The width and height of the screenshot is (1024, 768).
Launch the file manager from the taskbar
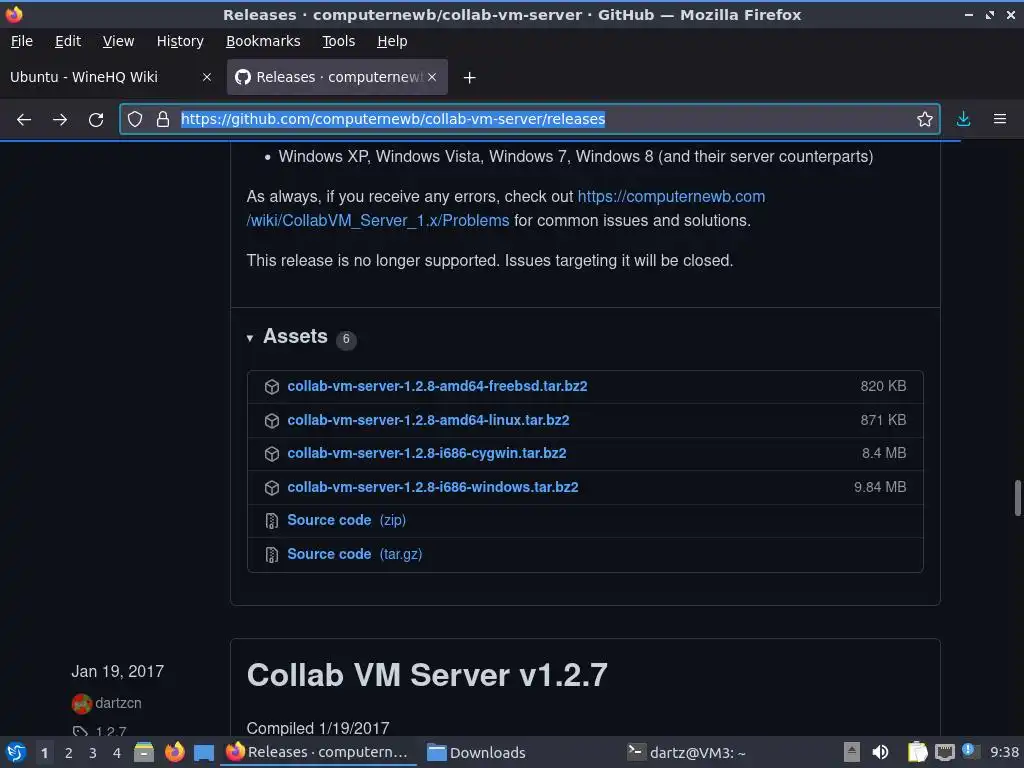tap(144, 752)
